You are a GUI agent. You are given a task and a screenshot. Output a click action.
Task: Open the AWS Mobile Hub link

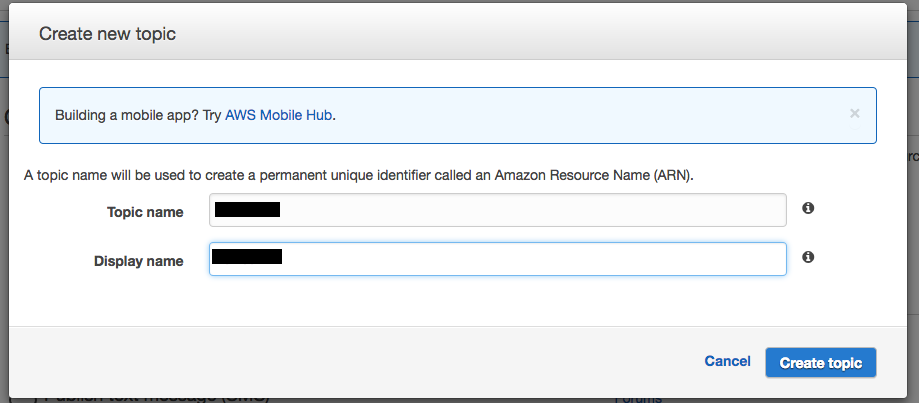click(x=278, y=115)
